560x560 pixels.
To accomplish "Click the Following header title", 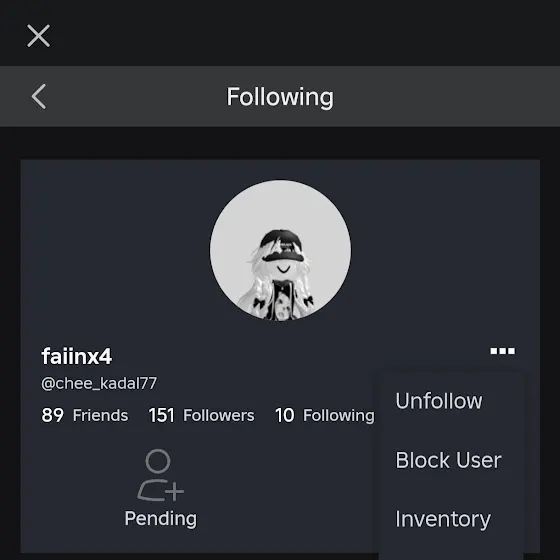I will pos(280,97).
